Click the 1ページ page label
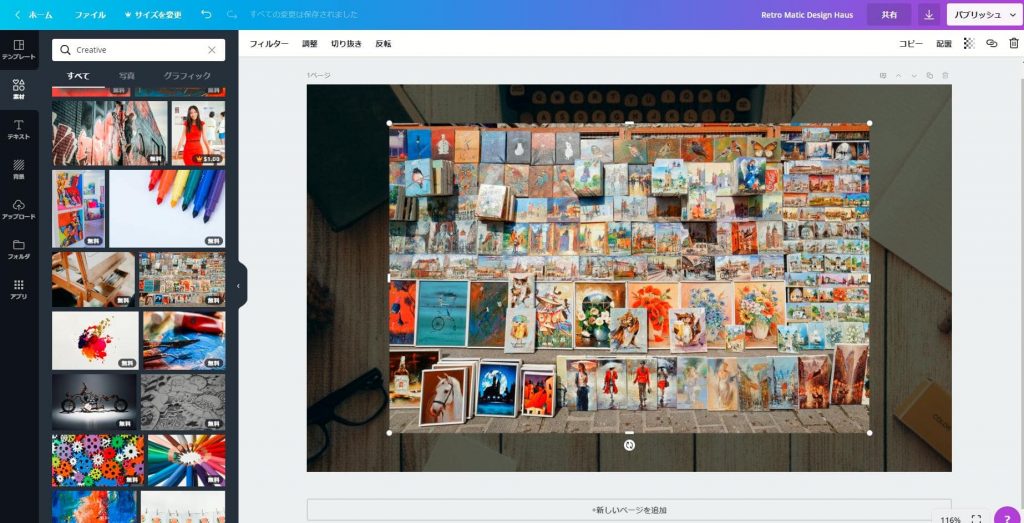1024x523 pixels. (319, 76)
